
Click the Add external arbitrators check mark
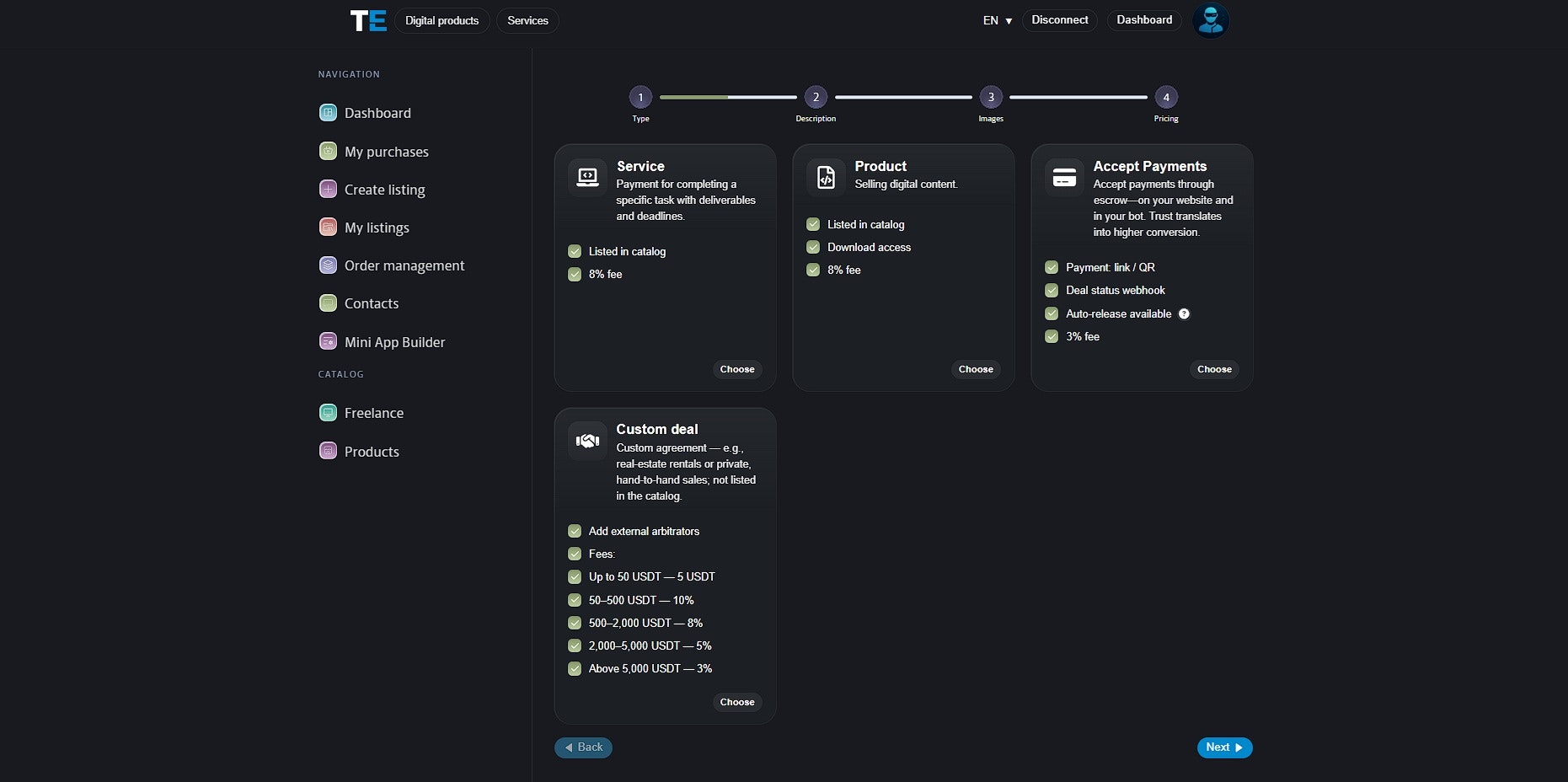click(x=575, y=531)
